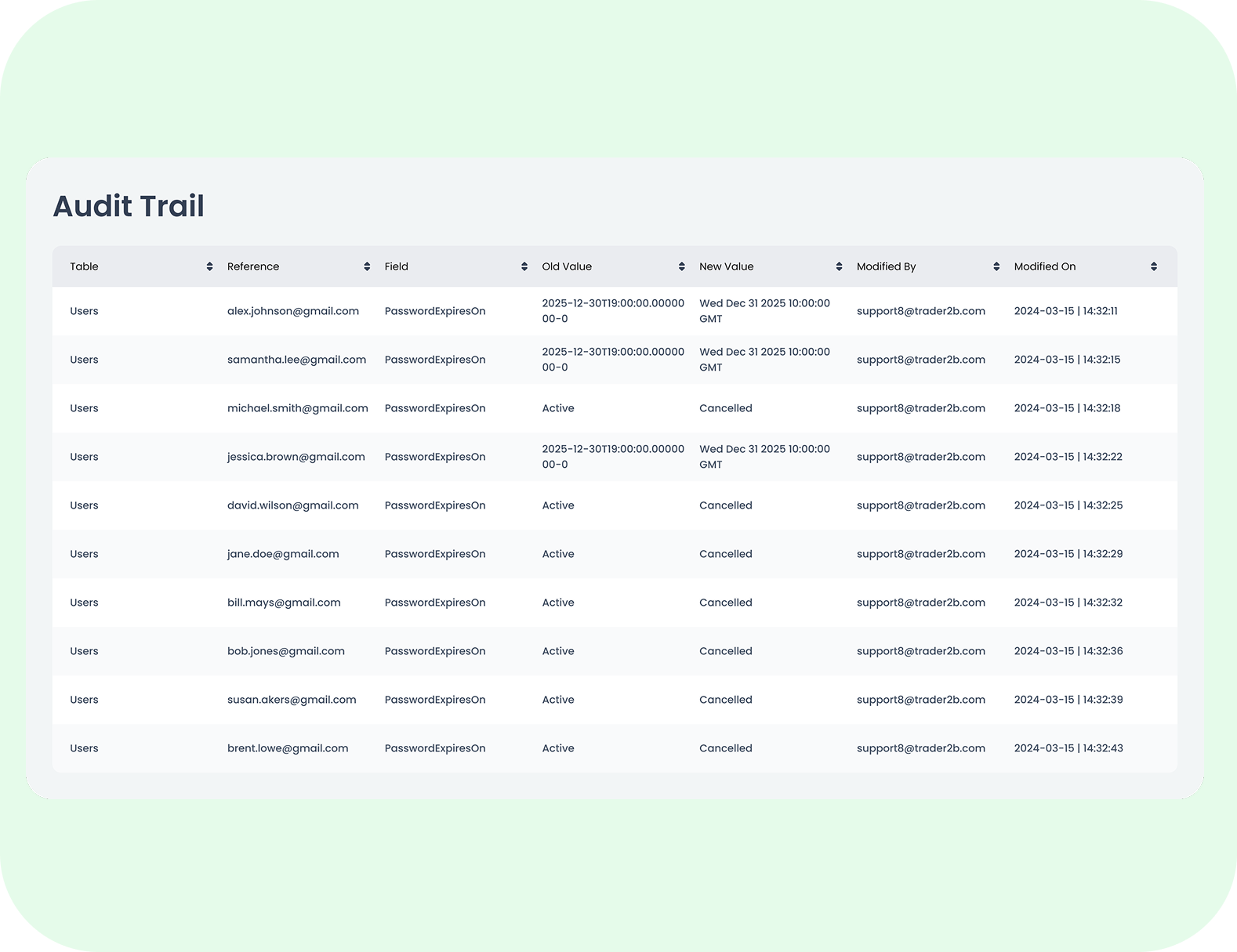Click the sort icon in Table column
The image size is (1237, 952).
(x=209, y=266)
